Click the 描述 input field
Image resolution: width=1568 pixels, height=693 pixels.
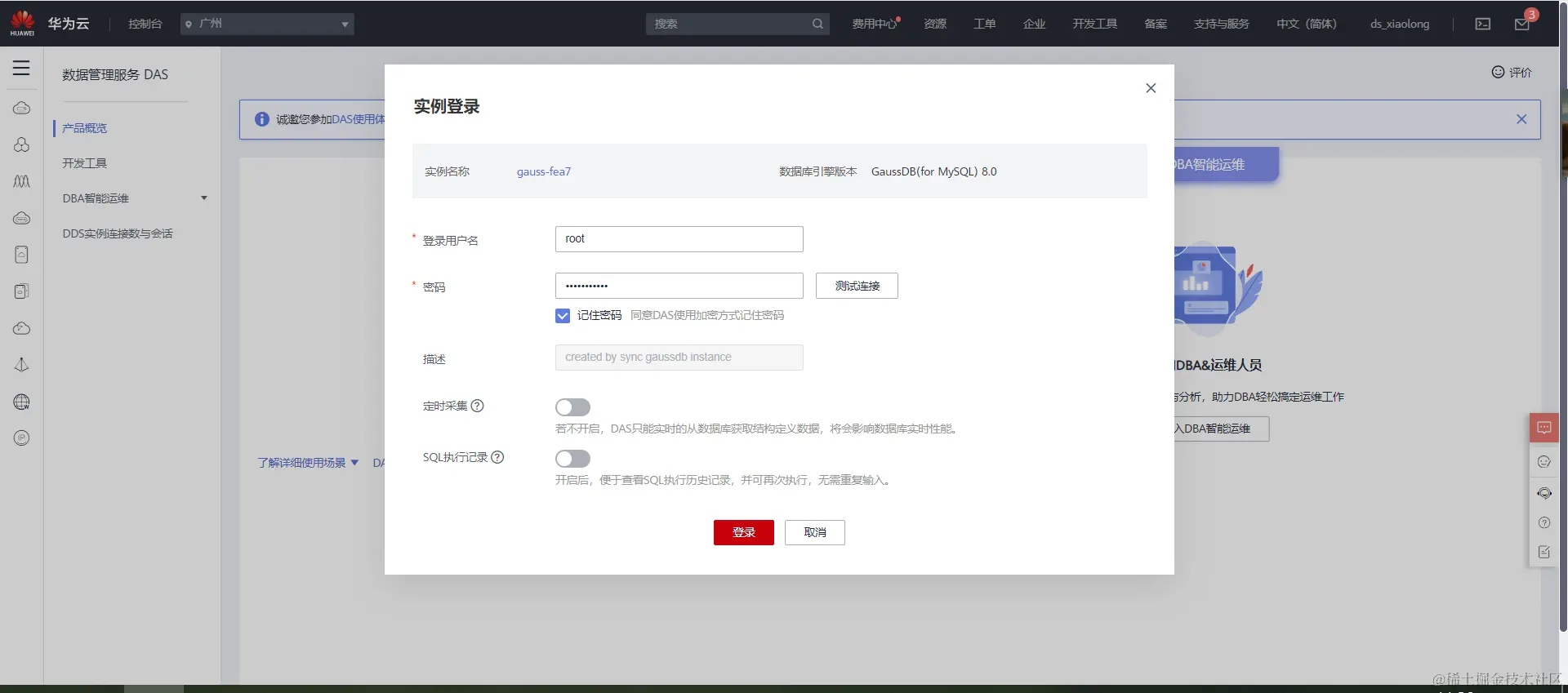pos(679,358)
